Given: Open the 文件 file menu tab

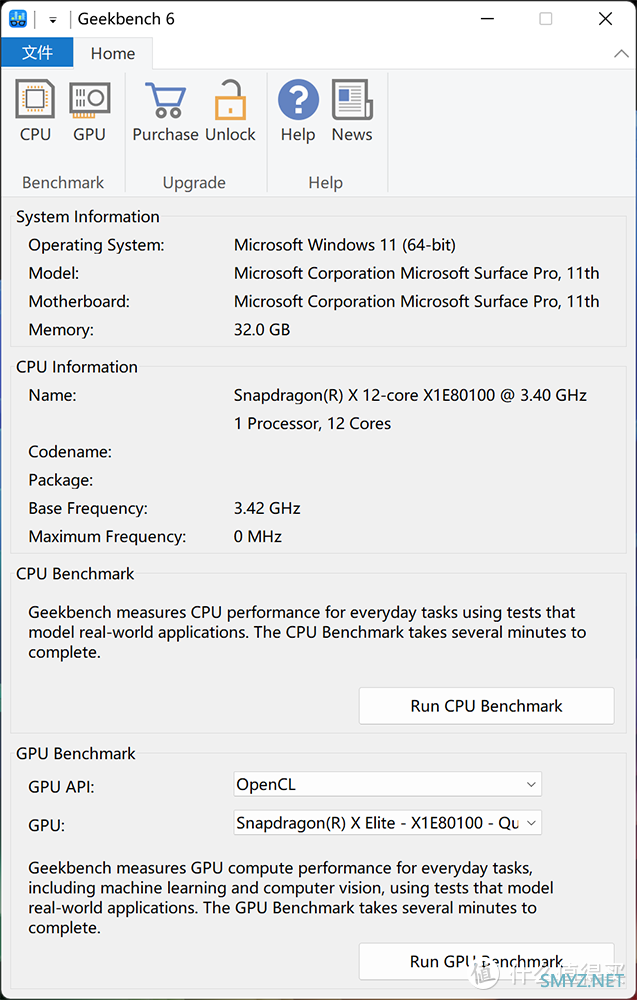Looking at the screenshot, I should pos(37,53).
